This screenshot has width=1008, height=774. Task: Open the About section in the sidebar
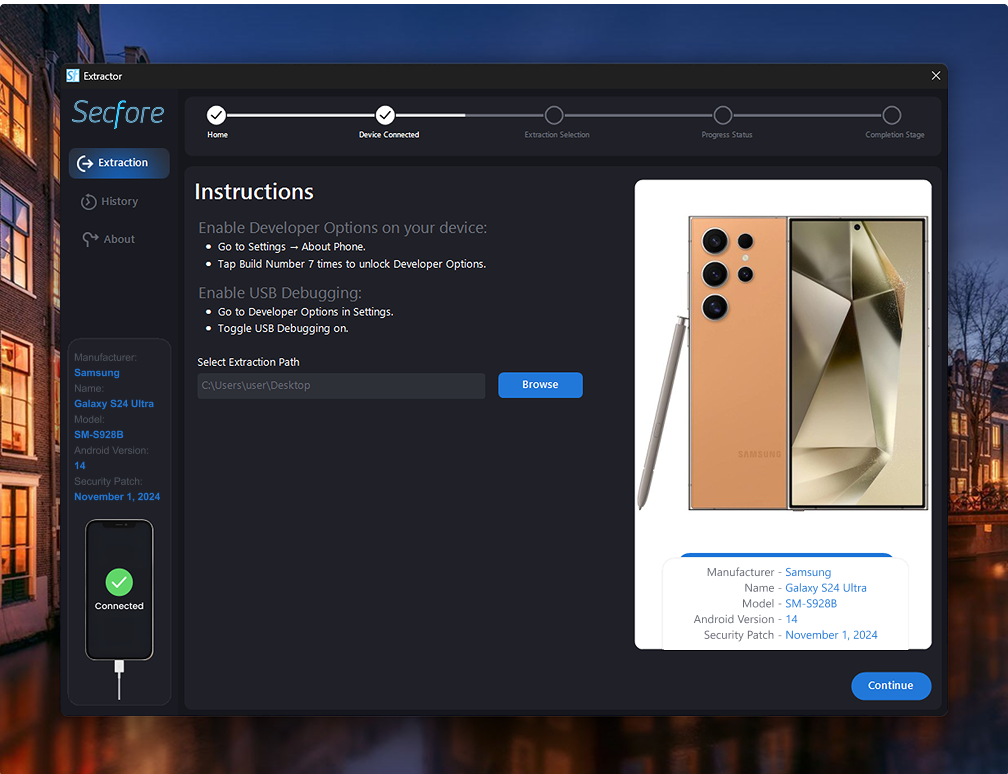(x=109, y=239)
